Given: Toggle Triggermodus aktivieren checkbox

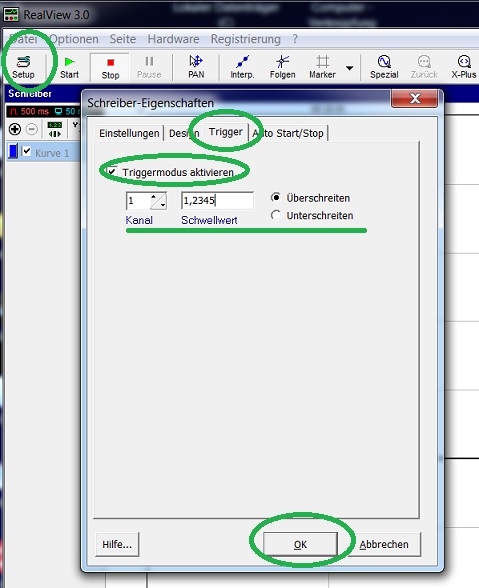Looking at the screenshot, I should (x=112, y=172).
